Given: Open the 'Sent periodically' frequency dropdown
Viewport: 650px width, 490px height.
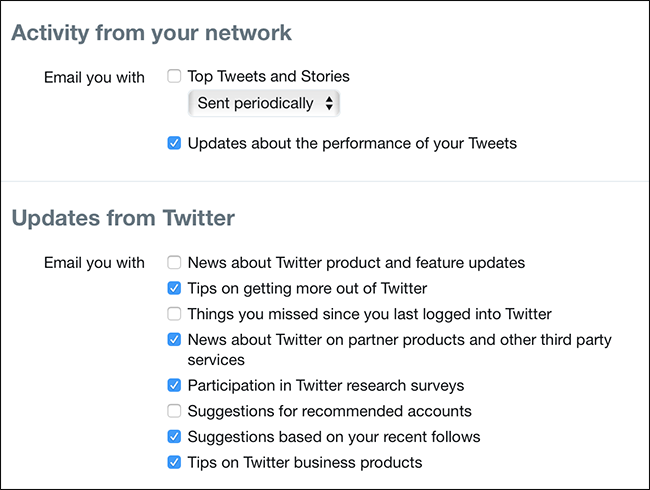Looking at the screenshot, I should point(264,103).
